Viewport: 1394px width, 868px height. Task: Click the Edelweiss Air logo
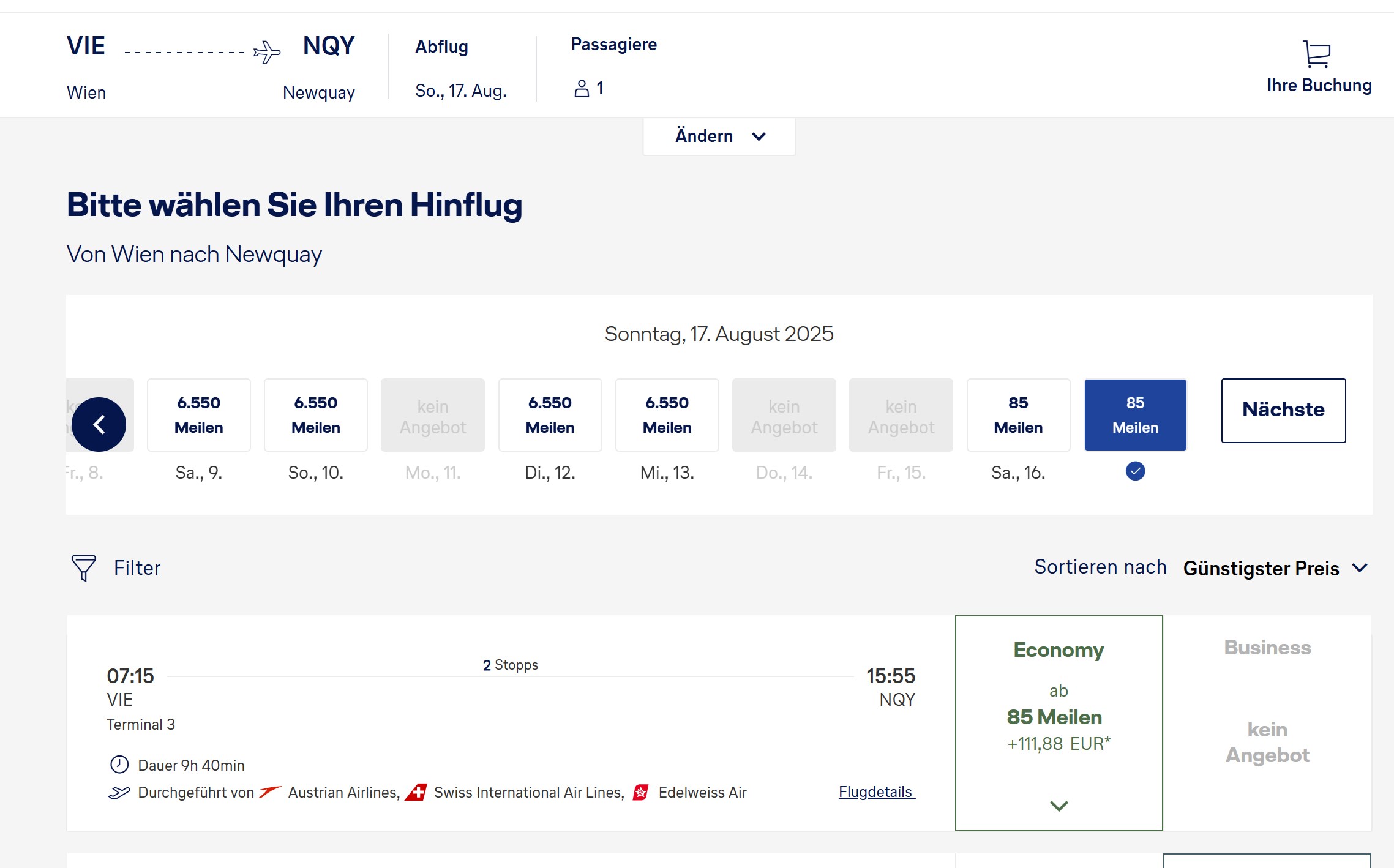641,792
